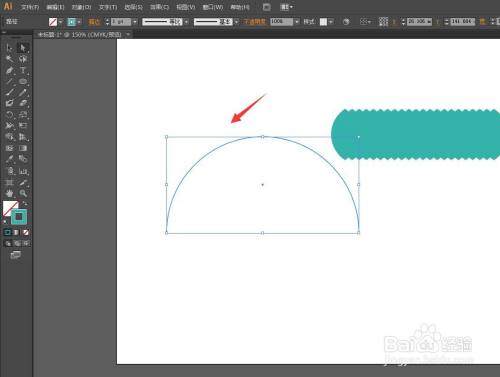Open the stroke weight dropdown arrow
Viewport: 500px width, 377px height.
(x=135, y=22)
